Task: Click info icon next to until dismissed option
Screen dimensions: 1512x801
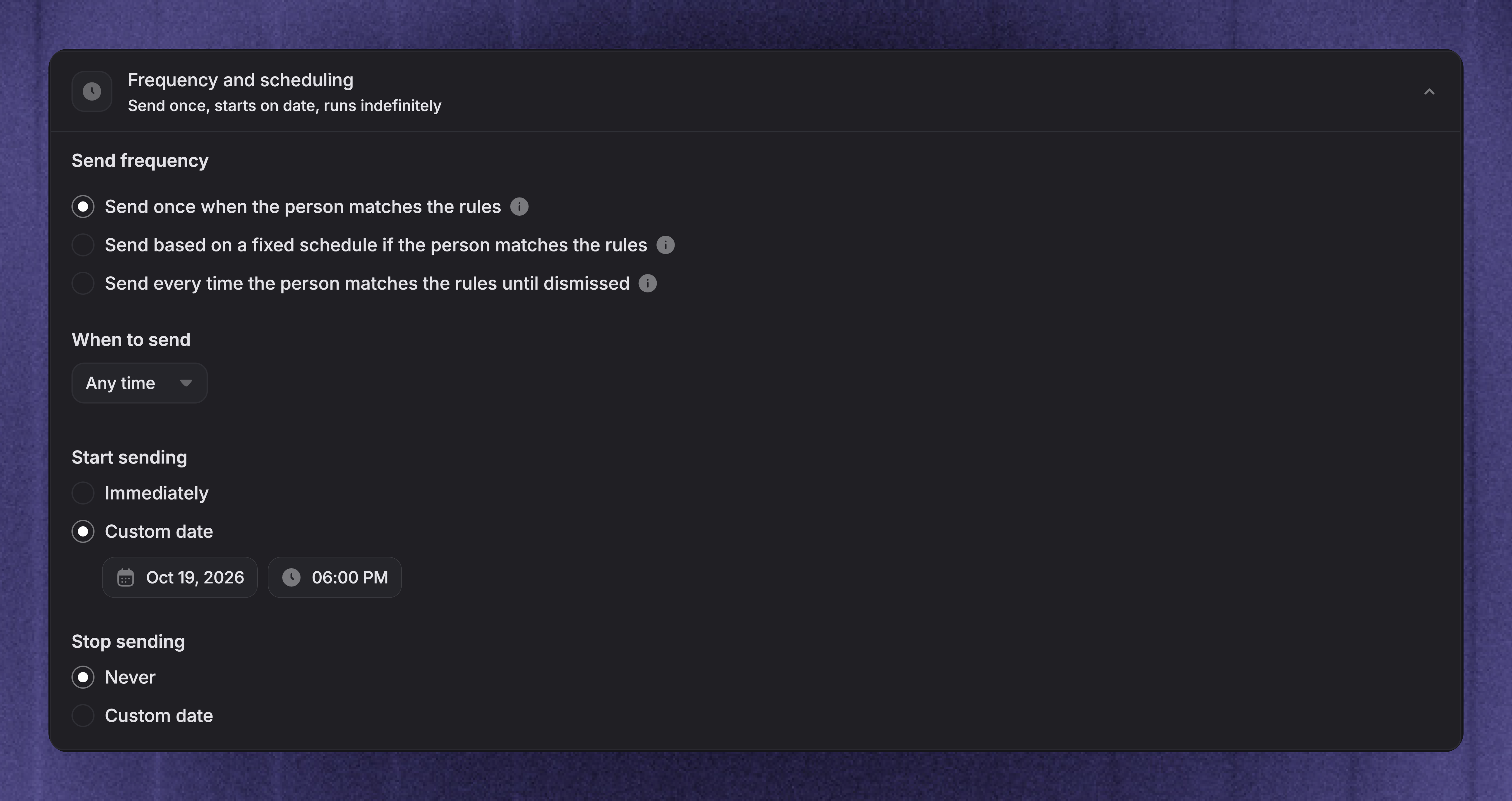Action: pos(647,284)
